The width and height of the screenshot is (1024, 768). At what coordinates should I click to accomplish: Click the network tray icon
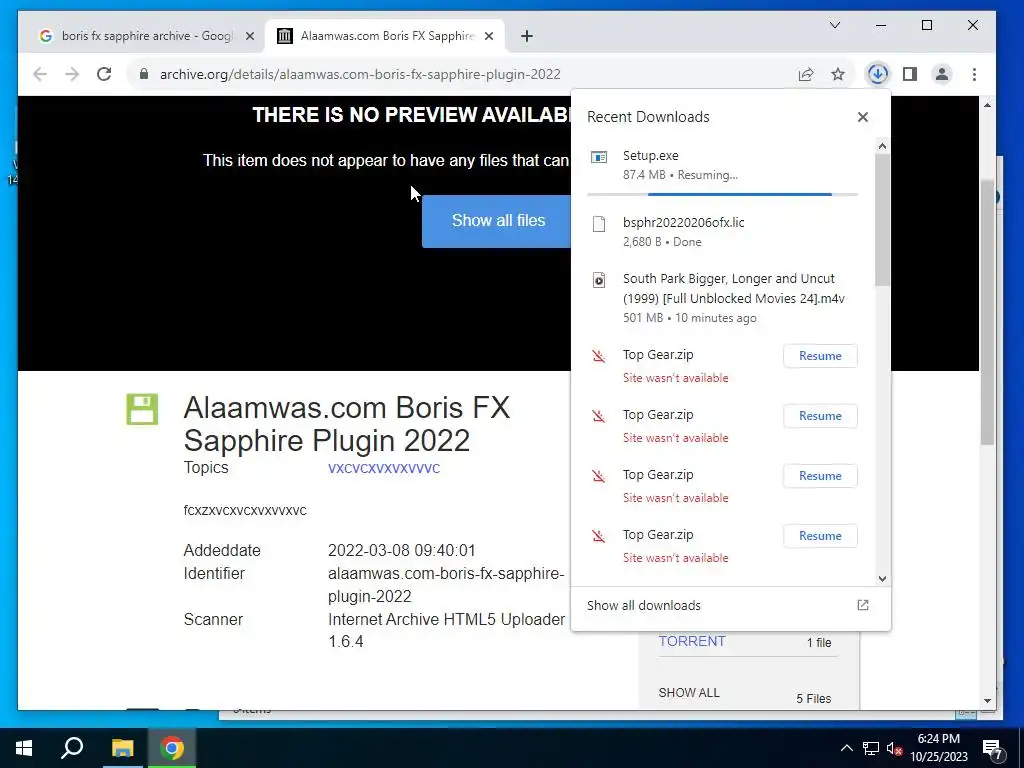pyautogui.click(x=871, y=748)
